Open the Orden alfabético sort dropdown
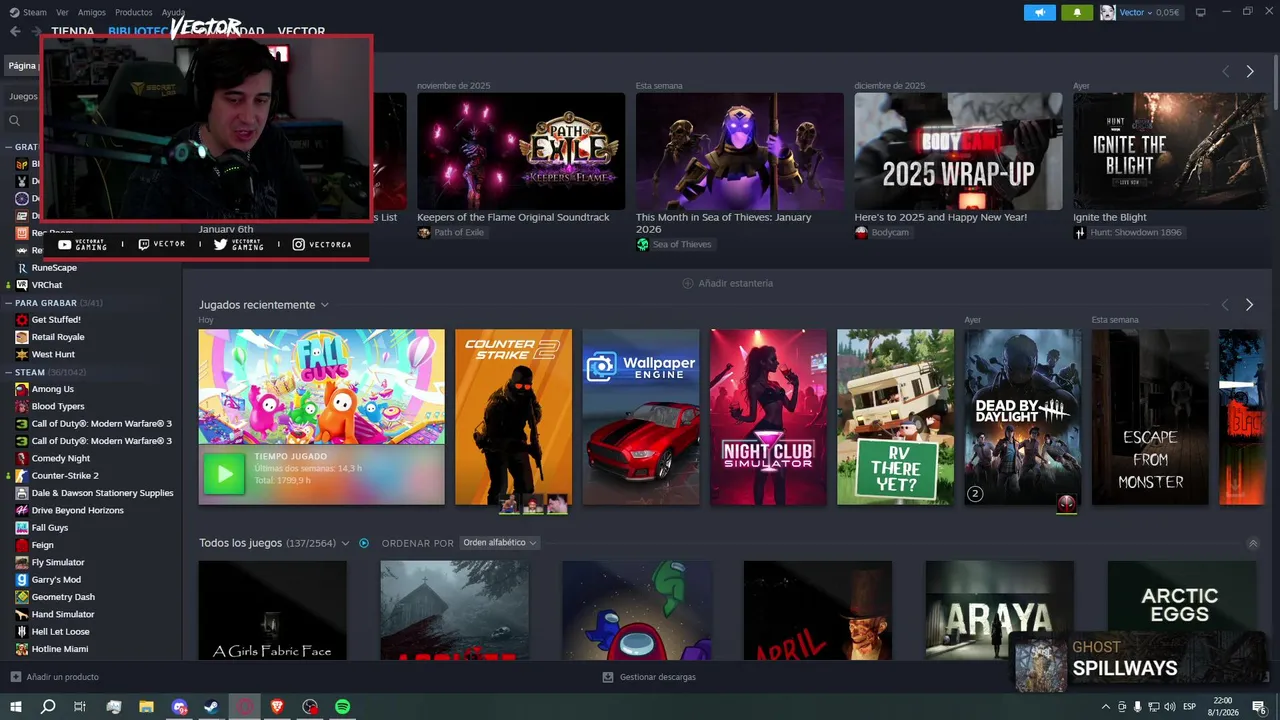The width and height of the screenshot is (1280, 720). click(x=500, y=543)
